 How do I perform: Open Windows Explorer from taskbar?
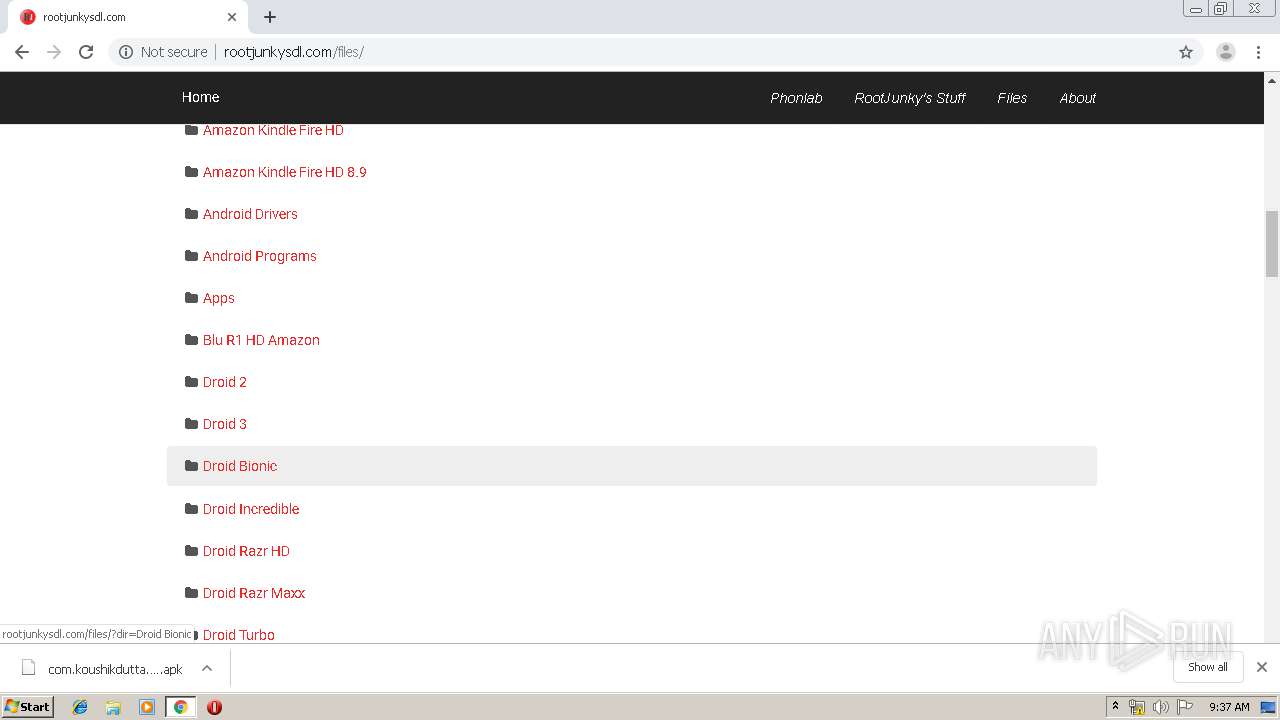tap(113, 707)
